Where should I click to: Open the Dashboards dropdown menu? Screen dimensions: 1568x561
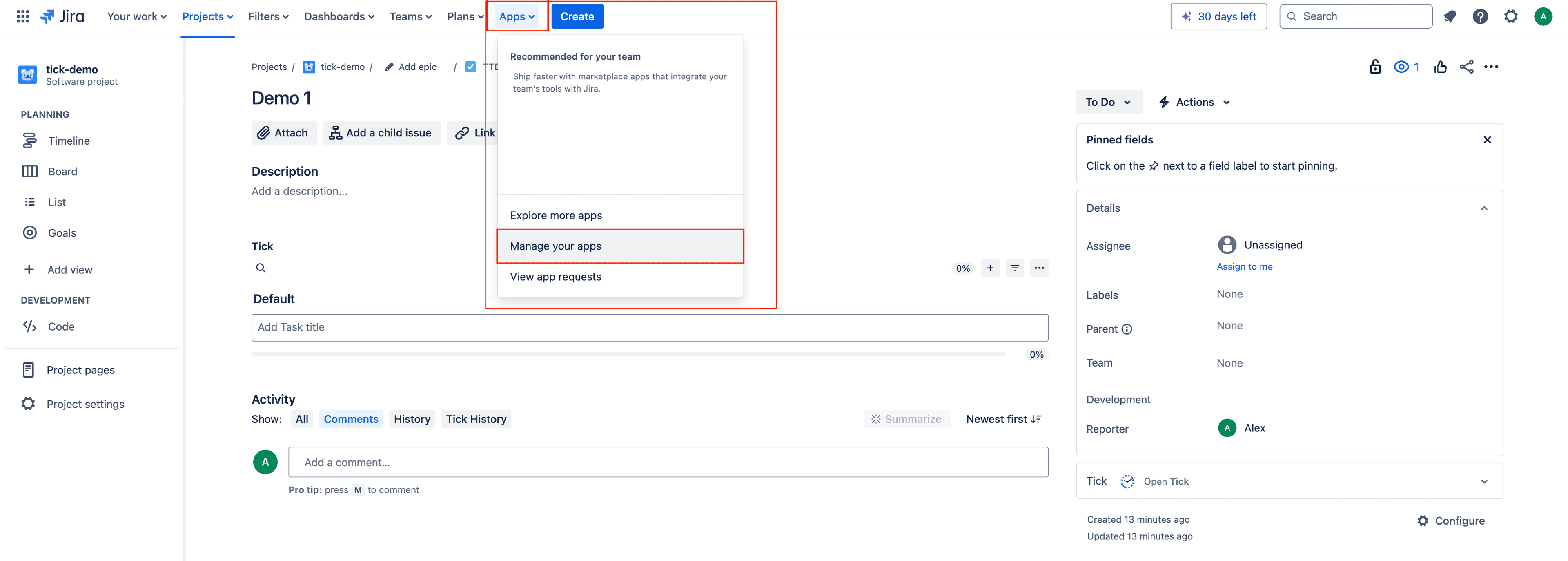(339, 16)
